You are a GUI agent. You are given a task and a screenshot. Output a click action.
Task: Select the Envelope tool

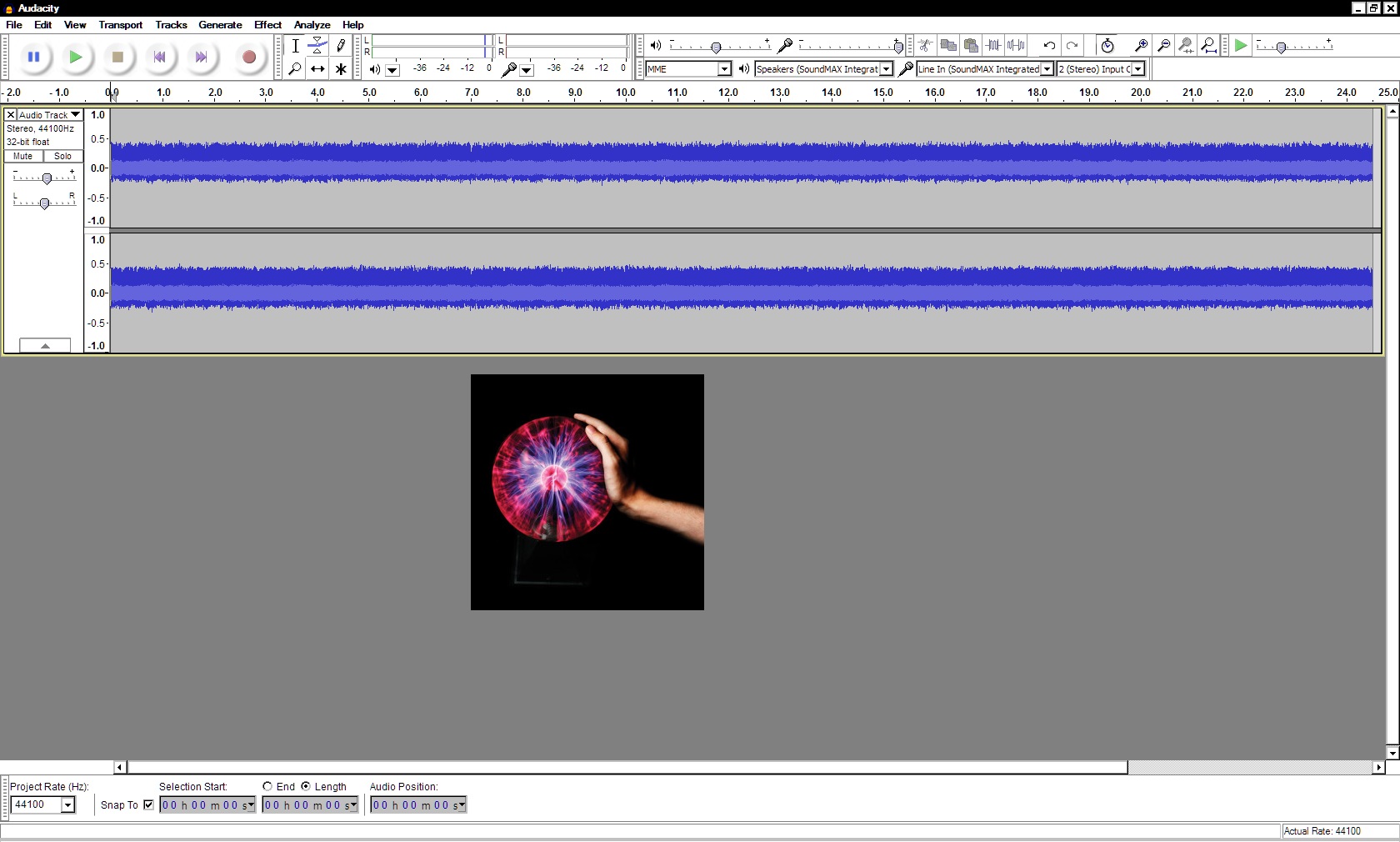click(317, 46)
